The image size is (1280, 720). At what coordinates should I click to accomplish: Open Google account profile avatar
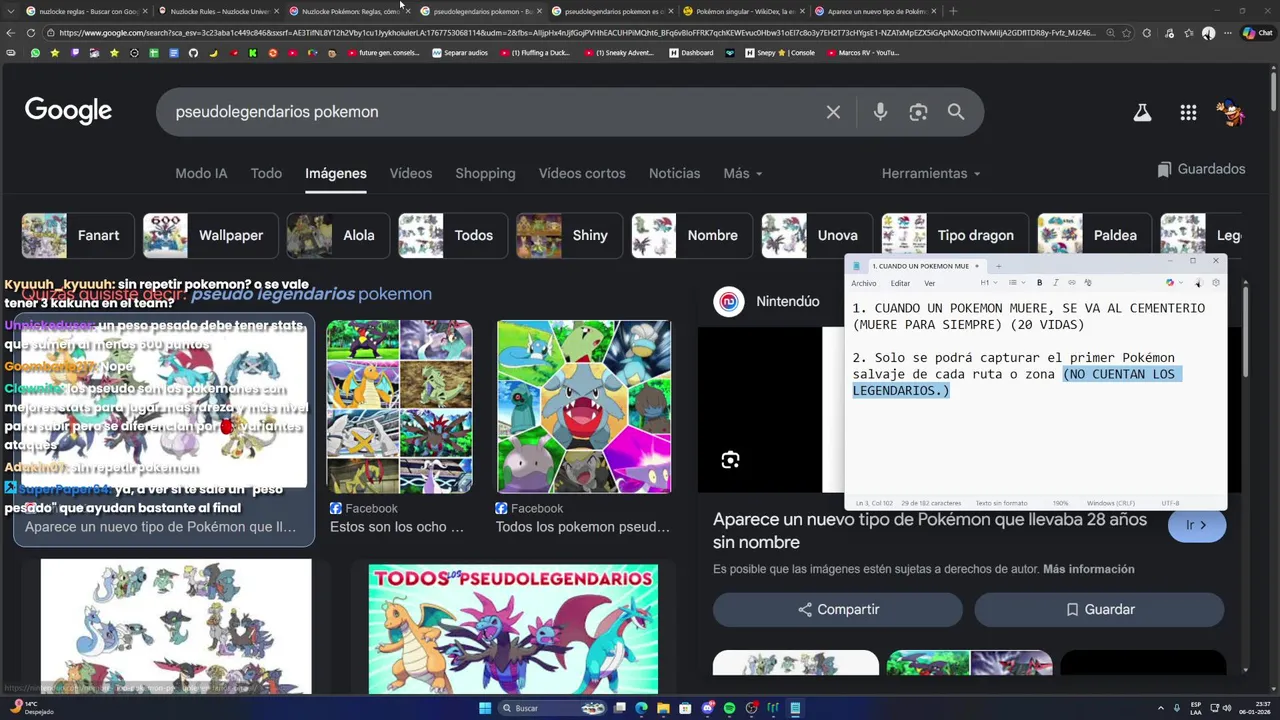[1232, 112]
